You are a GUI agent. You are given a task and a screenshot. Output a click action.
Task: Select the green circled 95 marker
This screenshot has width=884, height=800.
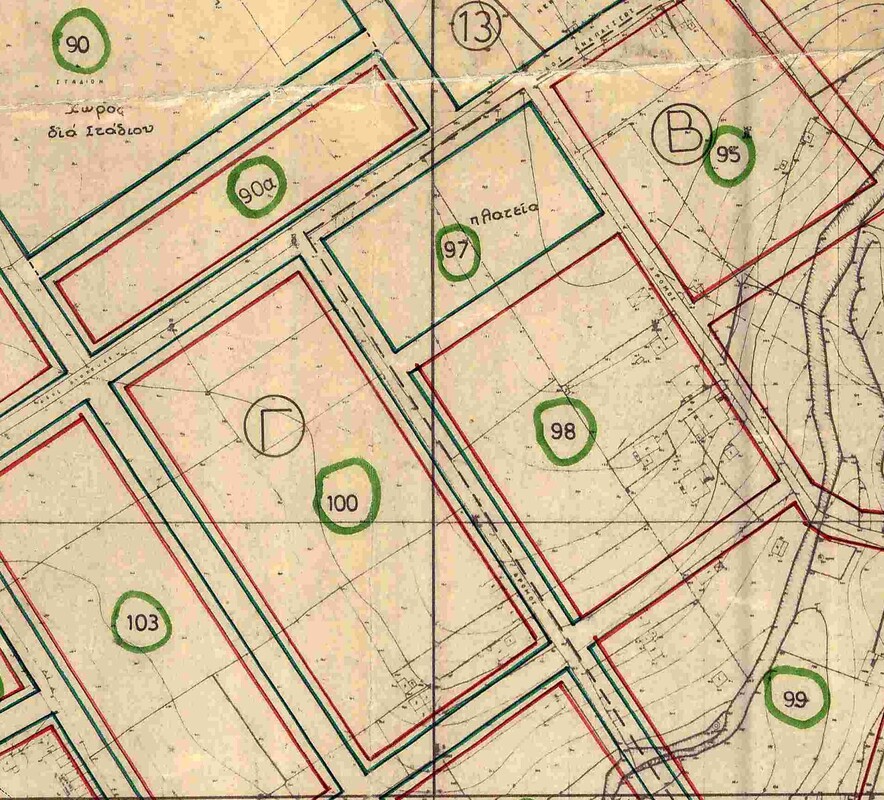click(x=728, y=156)
